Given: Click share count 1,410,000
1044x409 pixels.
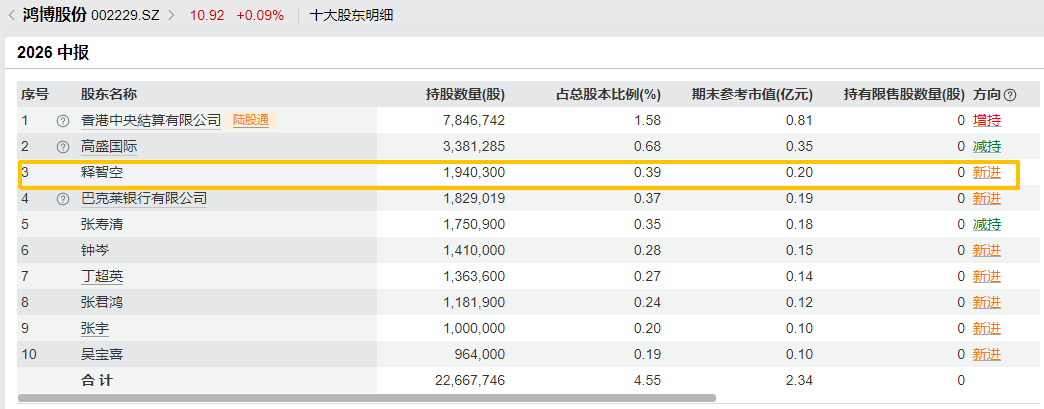Looking at the screenshot, I should pos(473,250).
